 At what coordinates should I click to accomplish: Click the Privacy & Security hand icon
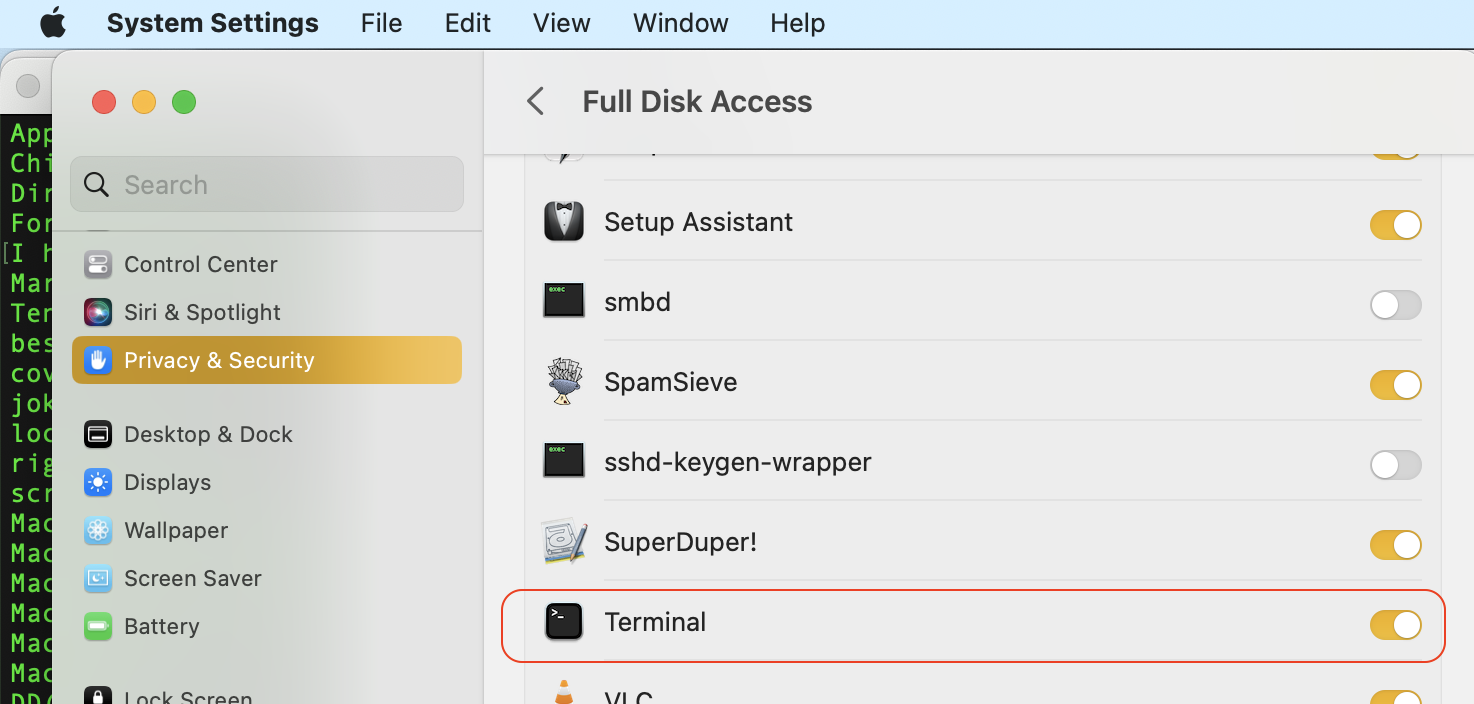[x=97, y=360]
